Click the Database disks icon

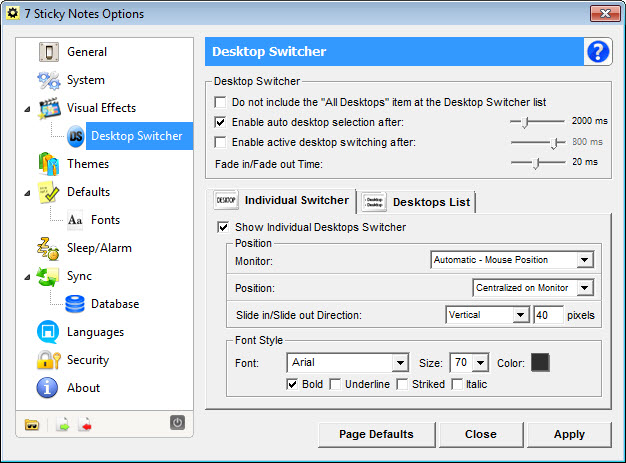click(x=75, y=304)
